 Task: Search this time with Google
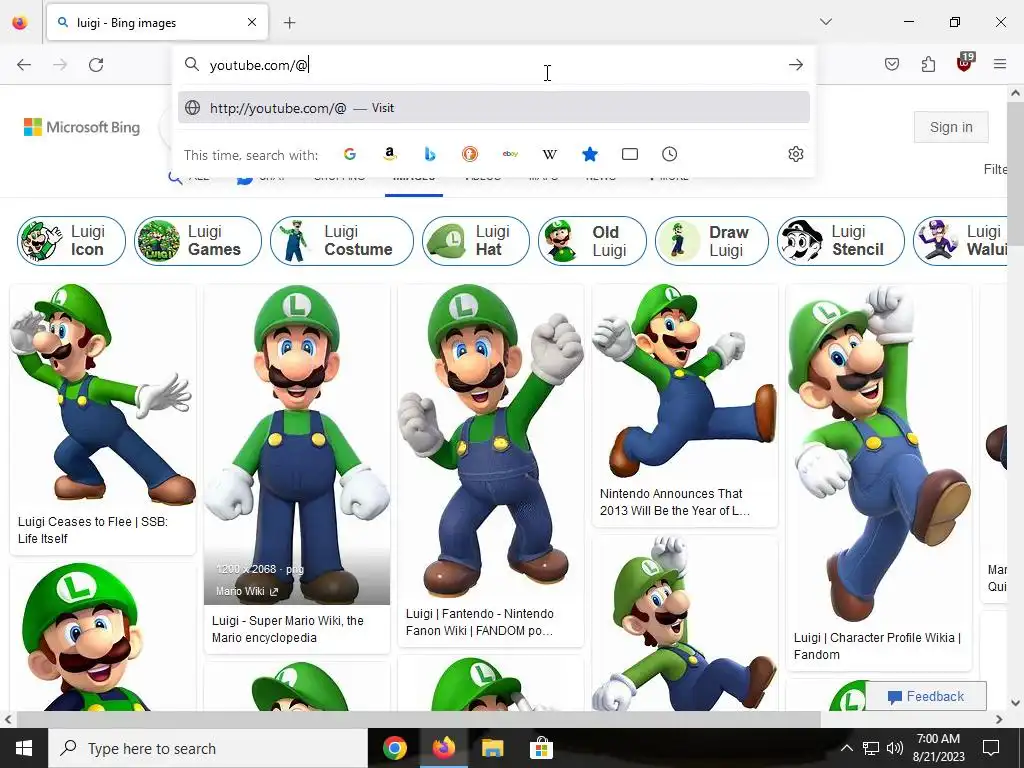click(x=350, y=154)
